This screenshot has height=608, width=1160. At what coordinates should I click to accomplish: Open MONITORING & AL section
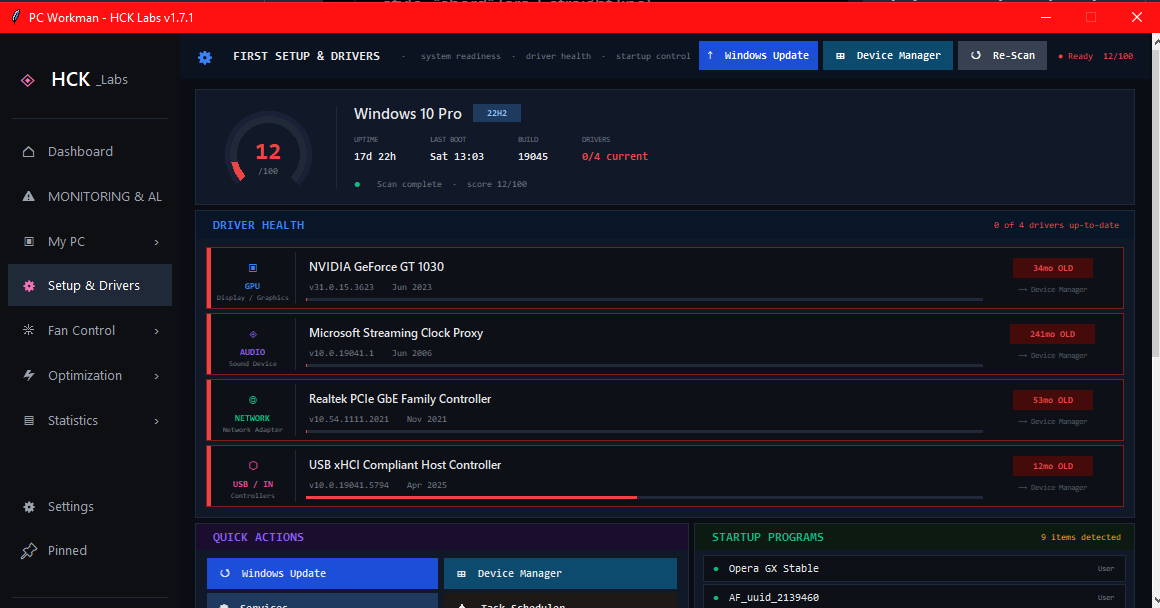tap(90, 196)
